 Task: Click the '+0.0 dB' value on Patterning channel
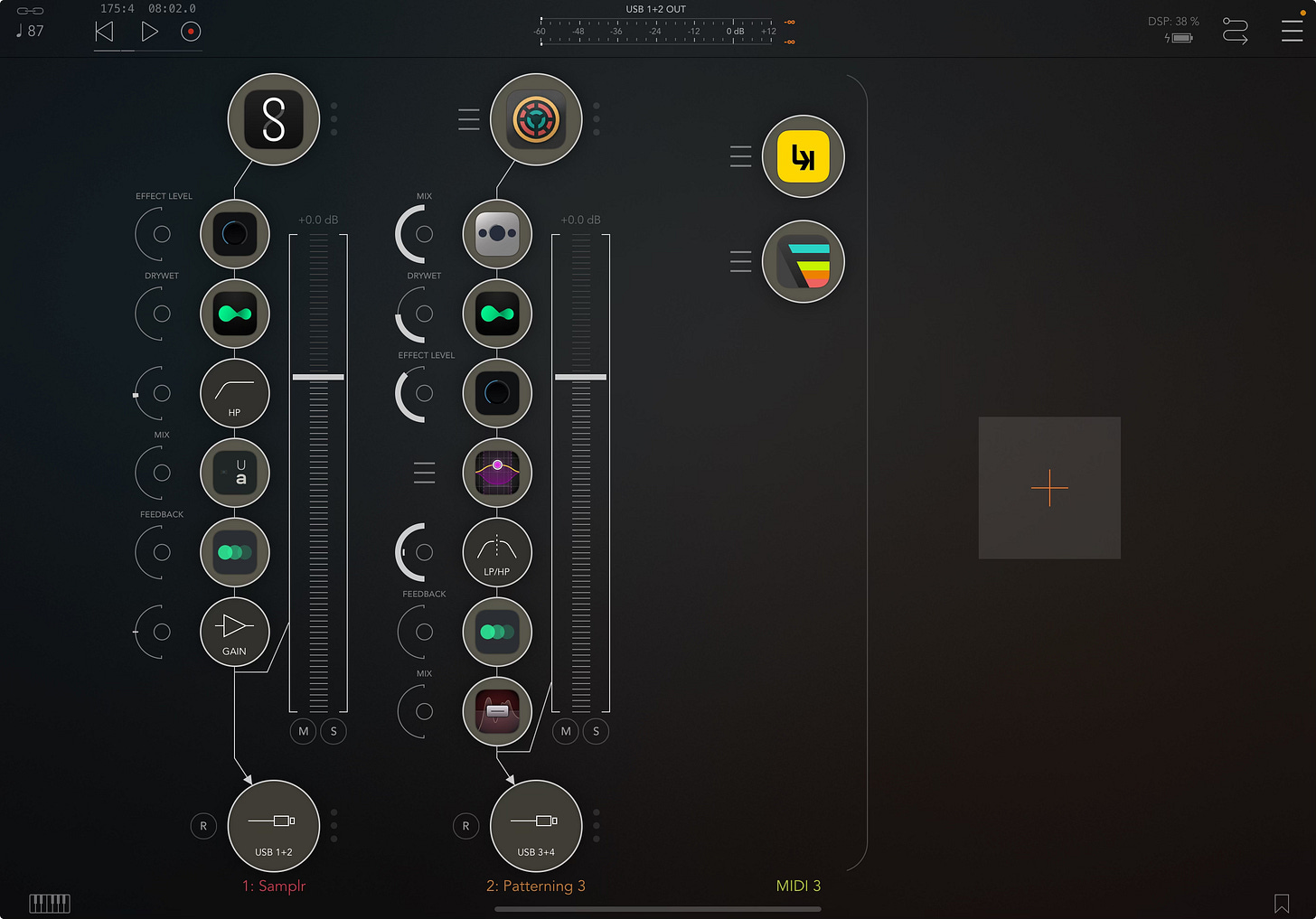pyautogui.click(x=580, y=220)
